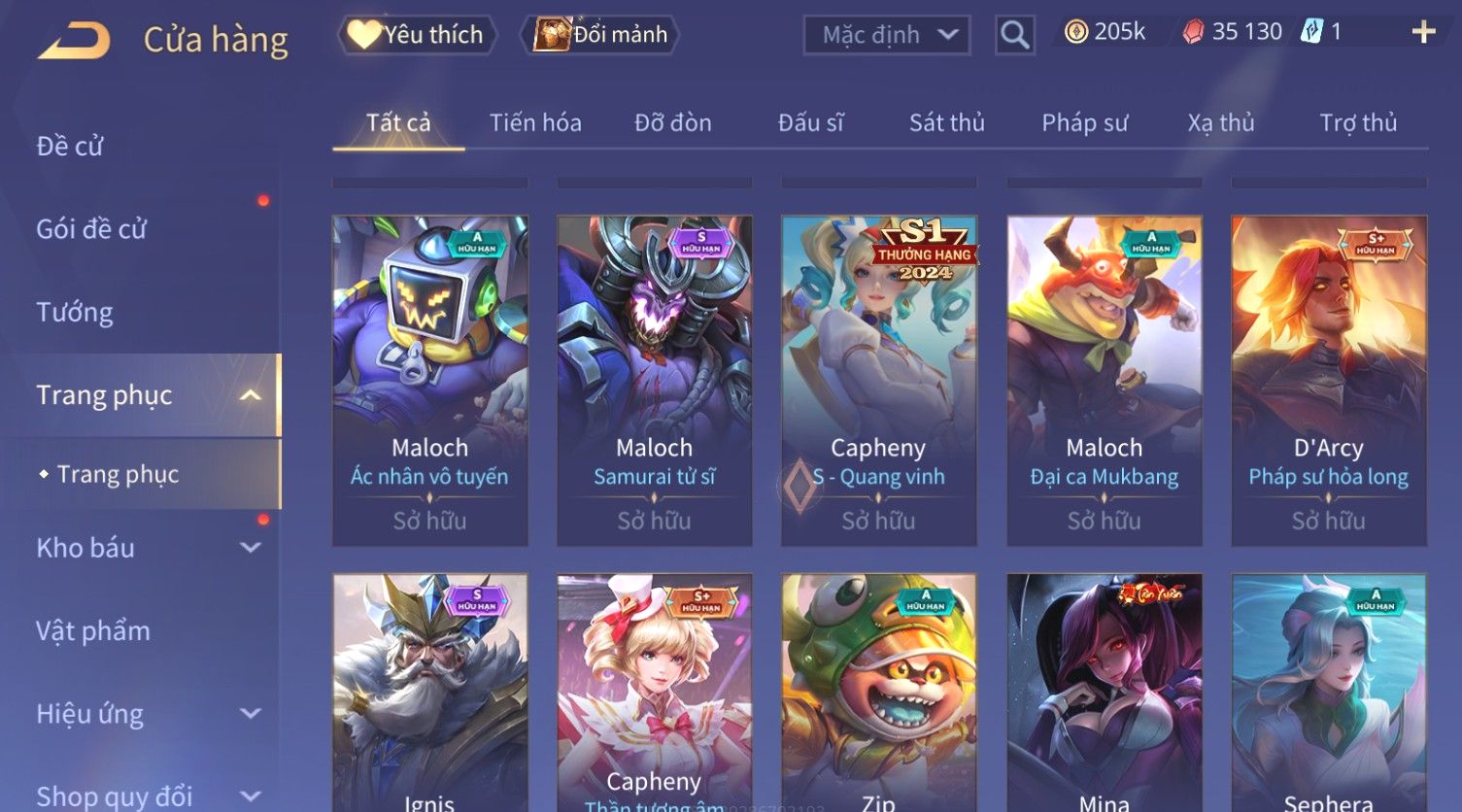The image size is (1462, 812).
Task: Open Gói đề cử sidebar item
Action: (x=91, y=229)
